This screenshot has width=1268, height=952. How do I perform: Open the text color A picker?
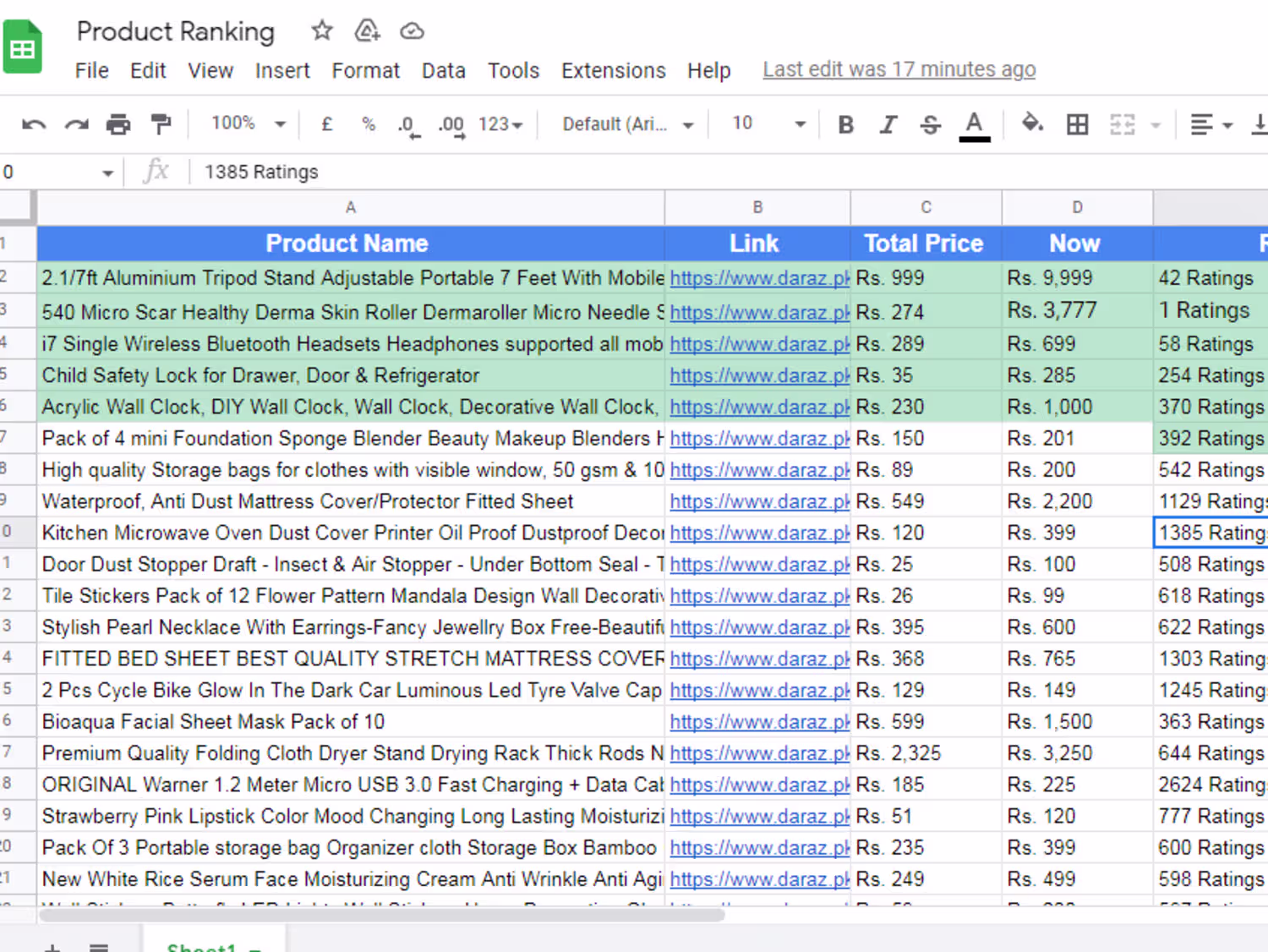pyautogui.click(x=974, y=126)
